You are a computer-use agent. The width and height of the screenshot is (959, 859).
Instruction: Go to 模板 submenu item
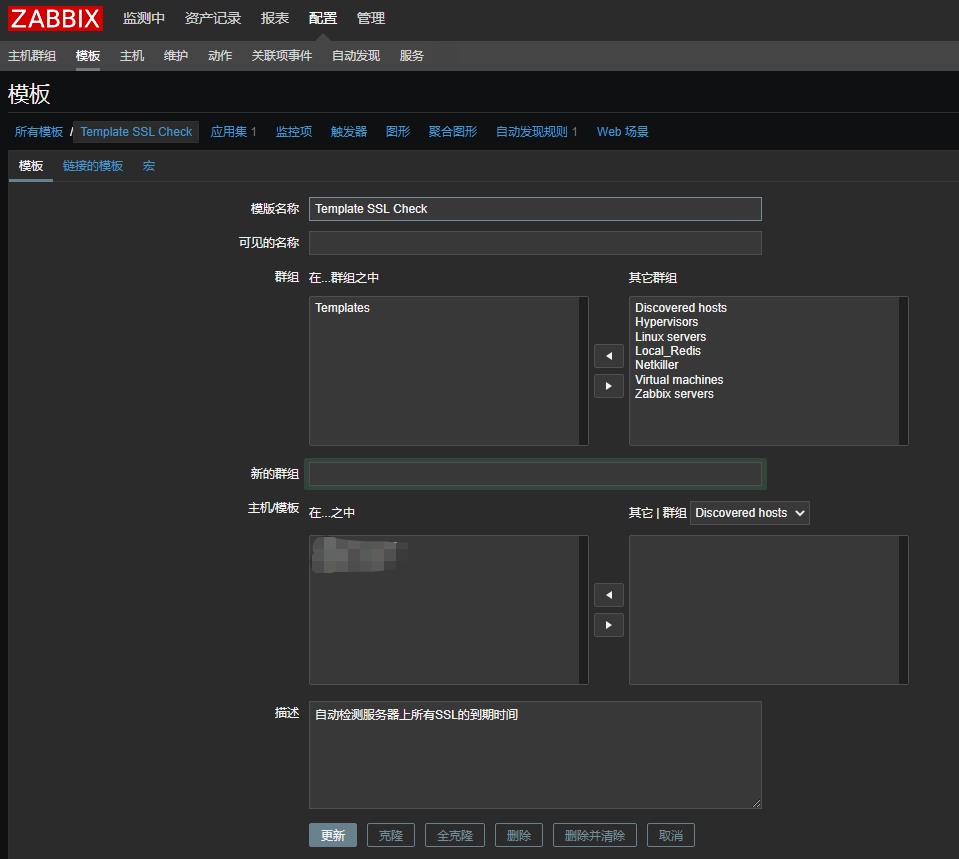pyautogui.click(x=87, y=56)
